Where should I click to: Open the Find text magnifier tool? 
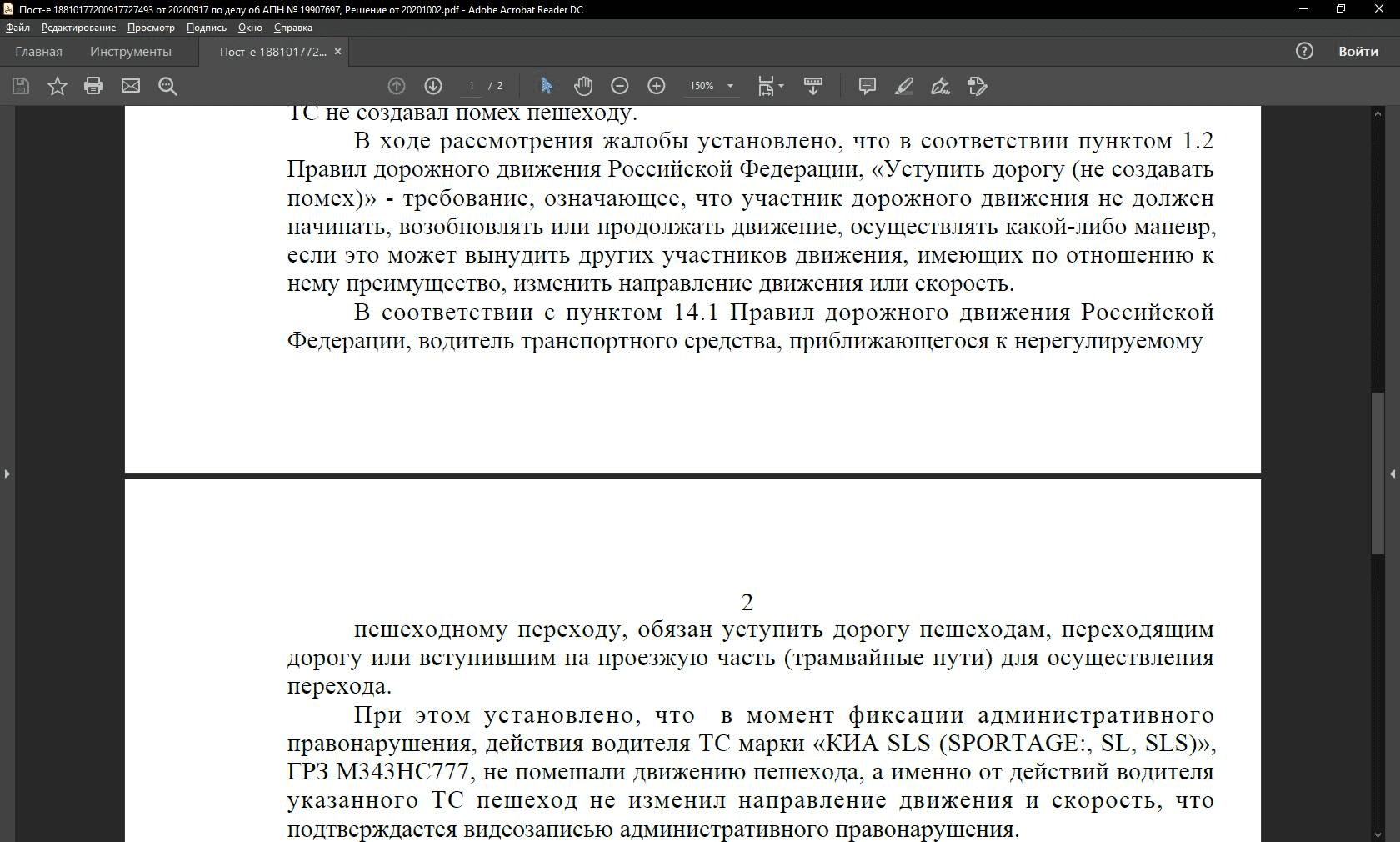(167, 86)
